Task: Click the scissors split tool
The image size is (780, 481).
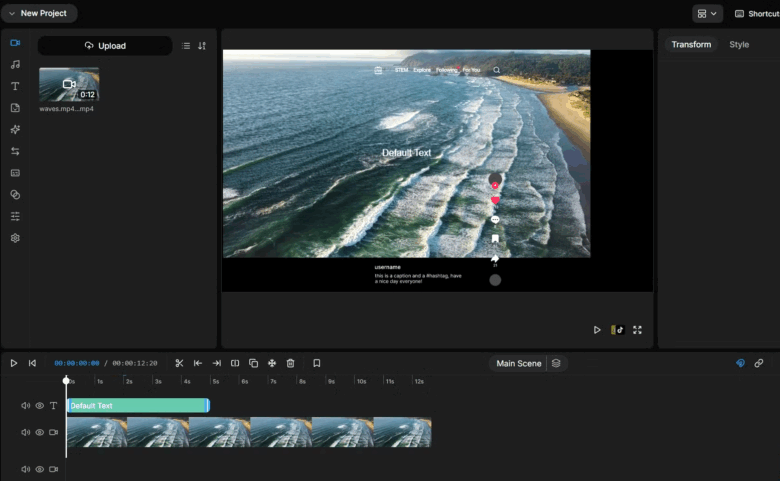Action: click(179, 363)
